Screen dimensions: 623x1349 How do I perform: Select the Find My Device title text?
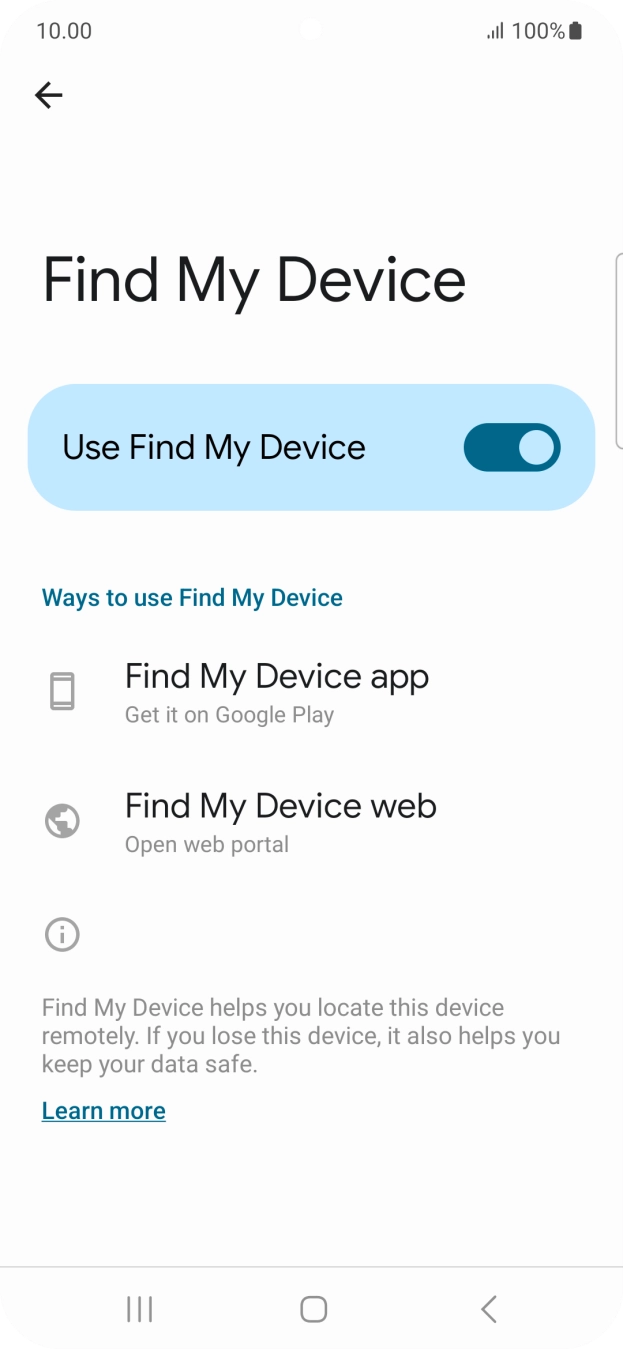click(254, 280)
